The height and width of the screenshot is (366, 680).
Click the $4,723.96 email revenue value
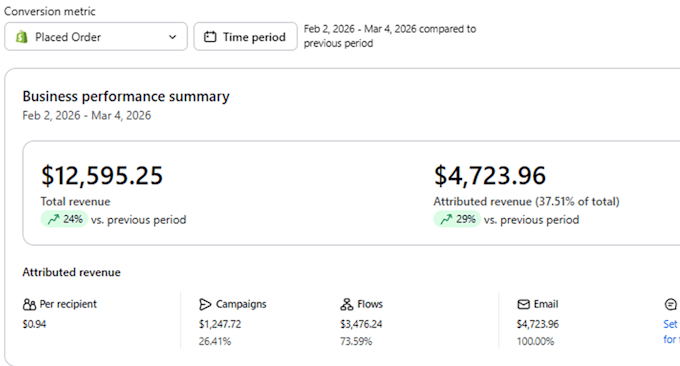coord(538,324)
